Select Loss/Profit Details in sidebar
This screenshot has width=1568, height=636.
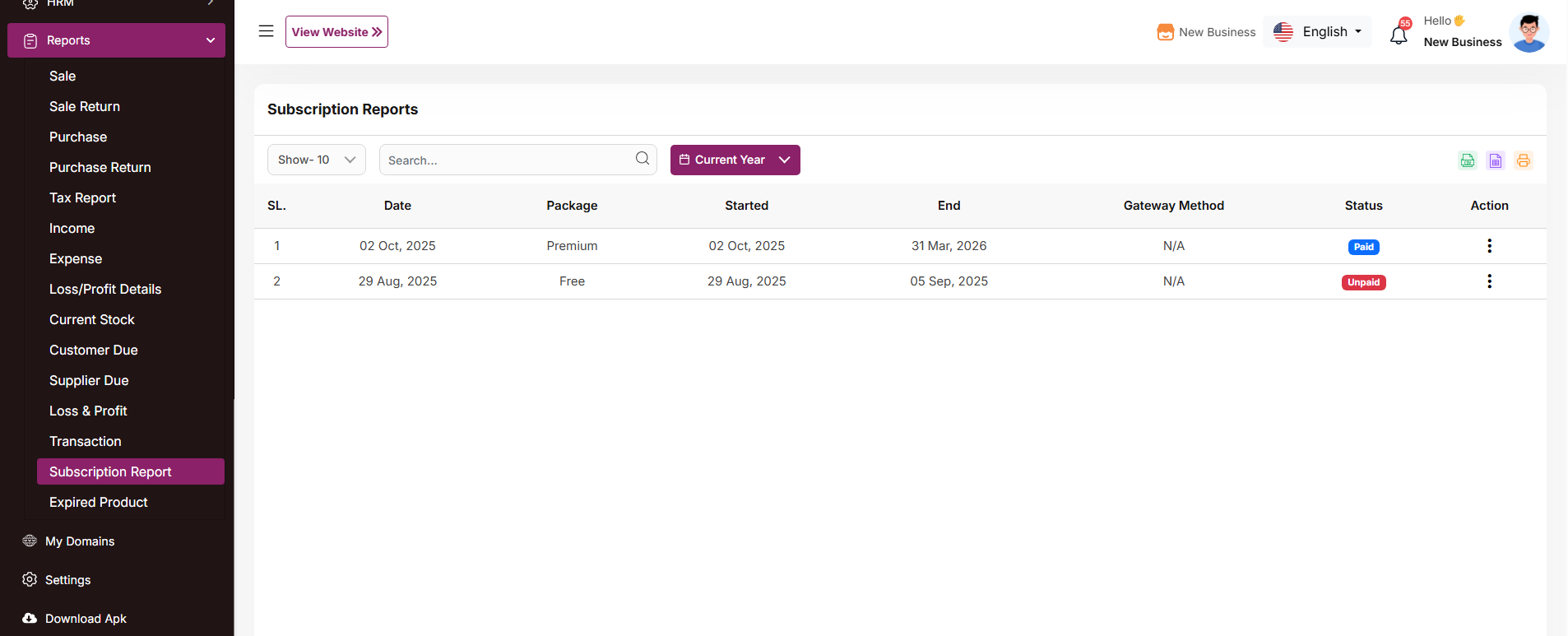(105, 289)
